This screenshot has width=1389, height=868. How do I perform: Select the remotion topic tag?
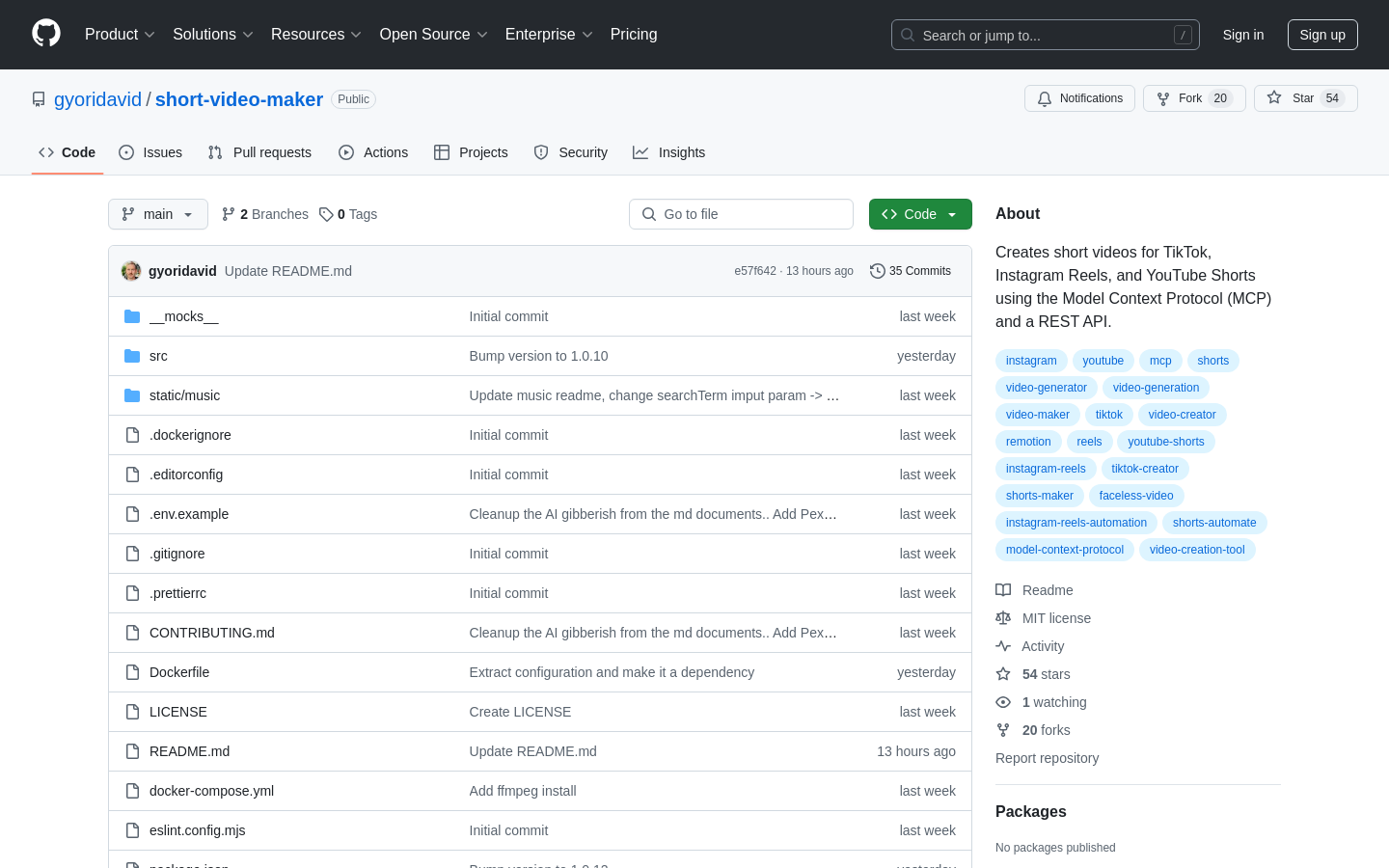(1028, 442)
